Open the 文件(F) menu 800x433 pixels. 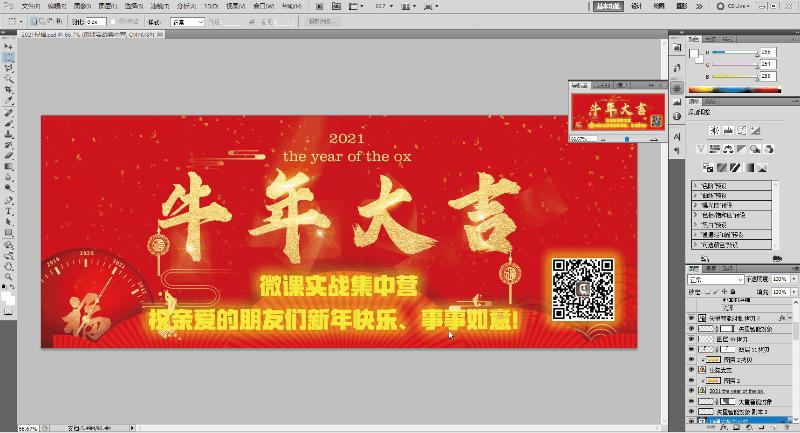[x=30, y=6]
